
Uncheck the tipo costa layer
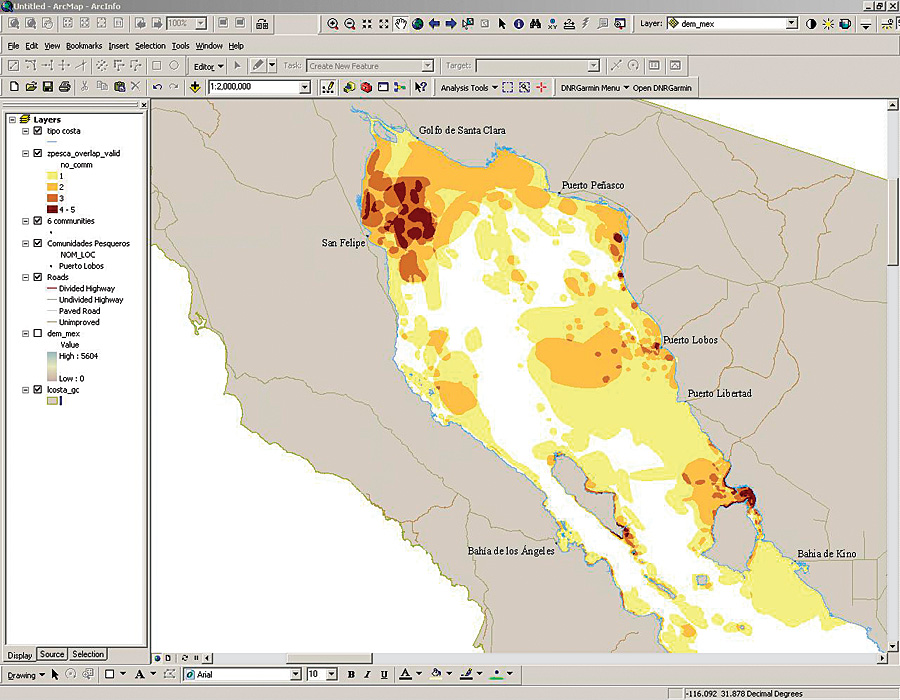tap(38, 131)
